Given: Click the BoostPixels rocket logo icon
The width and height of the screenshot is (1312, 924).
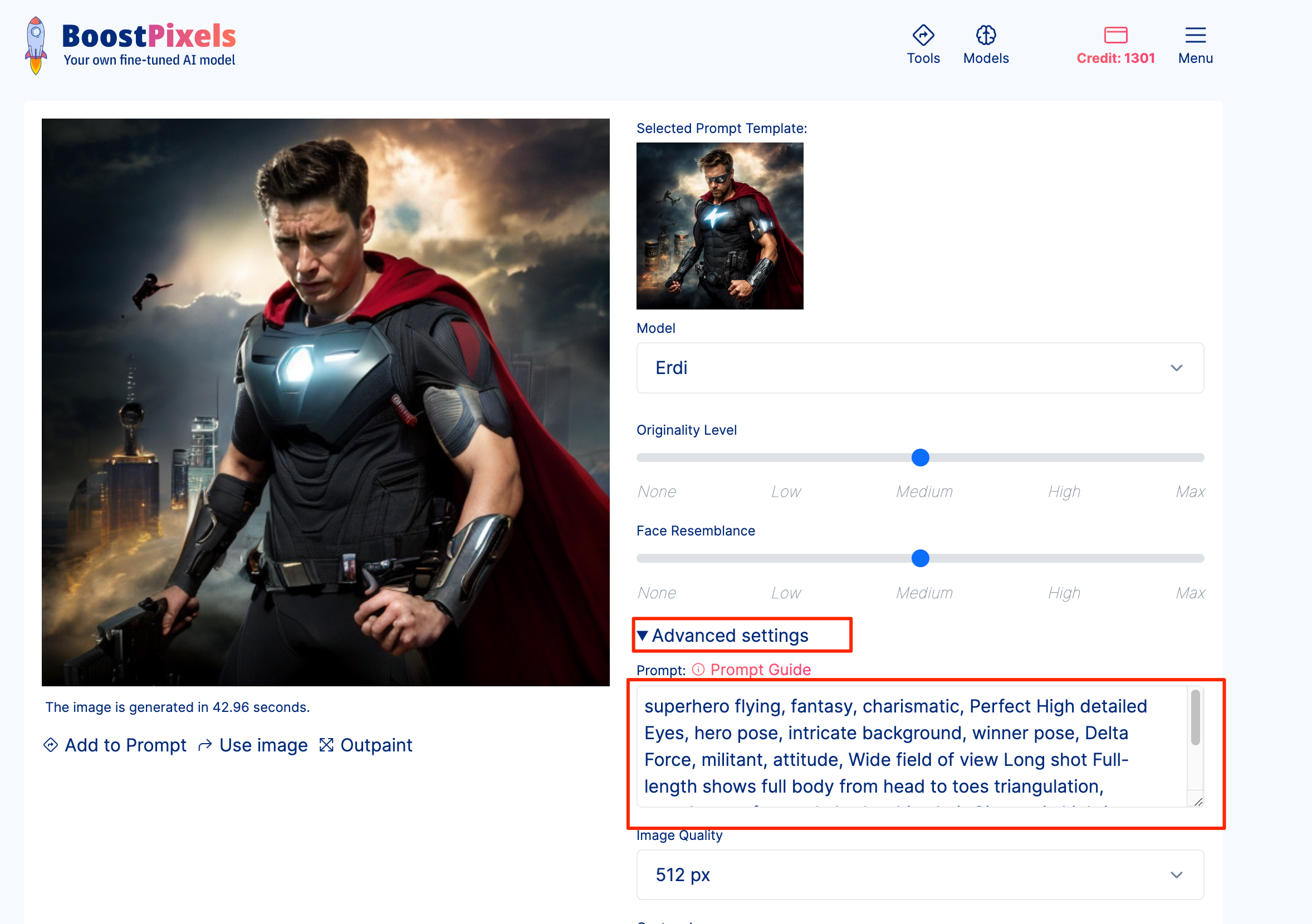Looking at the screenshot, I should point(36,45).
